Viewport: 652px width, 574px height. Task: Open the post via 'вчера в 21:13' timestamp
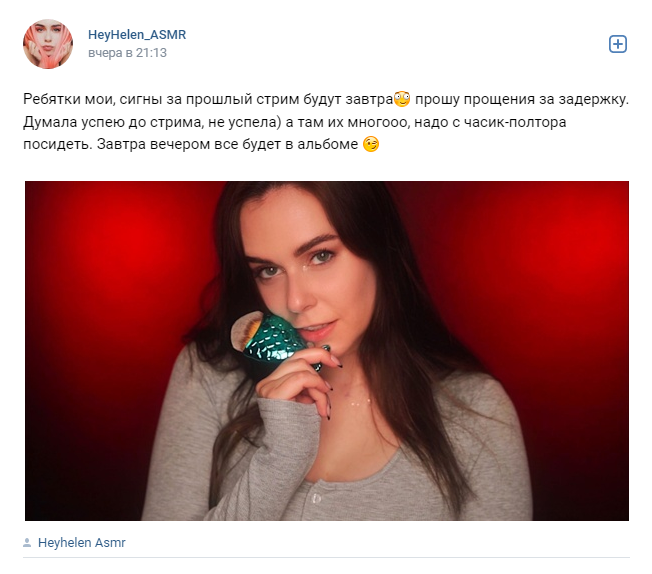point(127,53)
